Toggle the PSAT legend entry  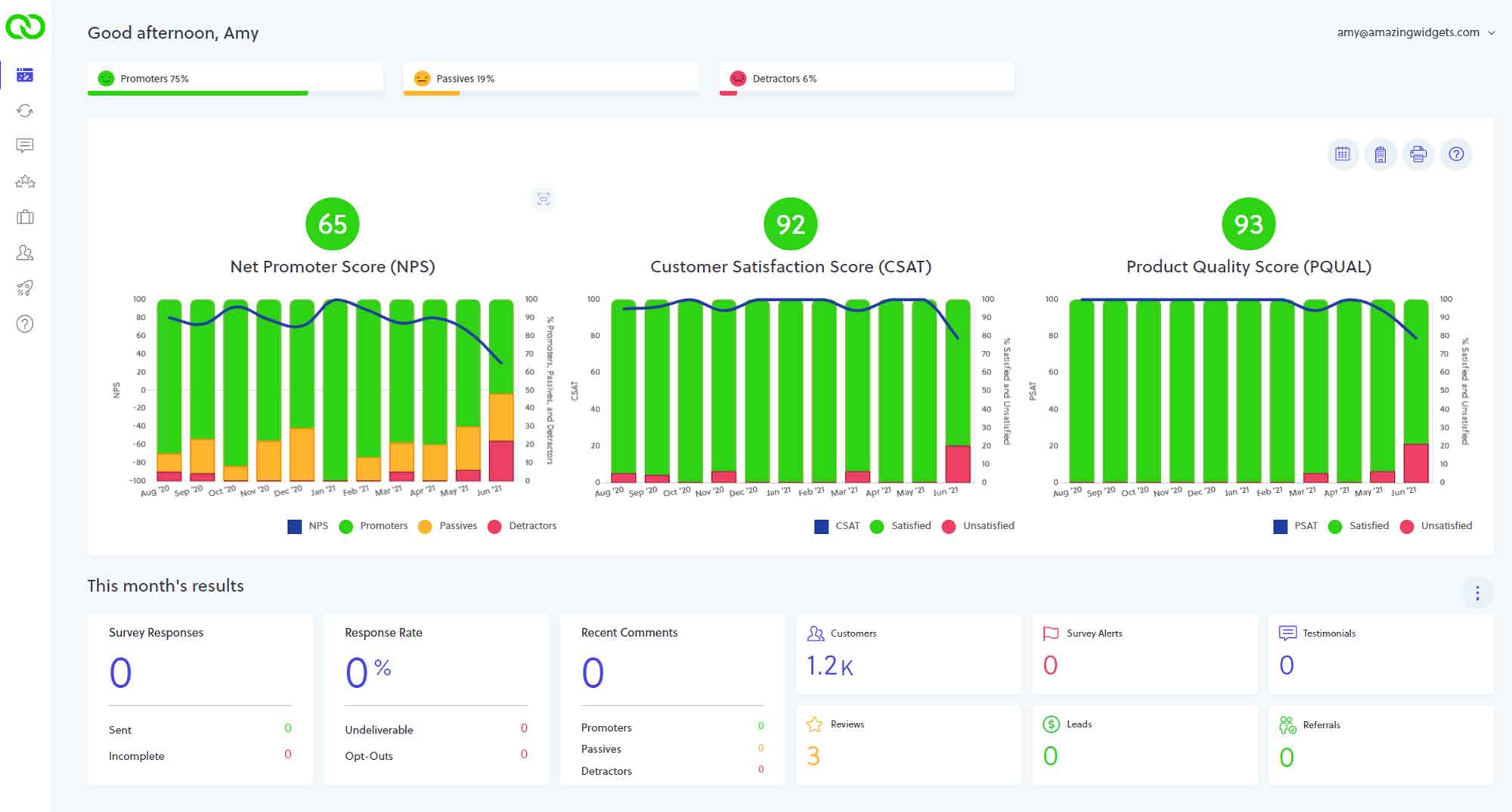point(1296,526)
